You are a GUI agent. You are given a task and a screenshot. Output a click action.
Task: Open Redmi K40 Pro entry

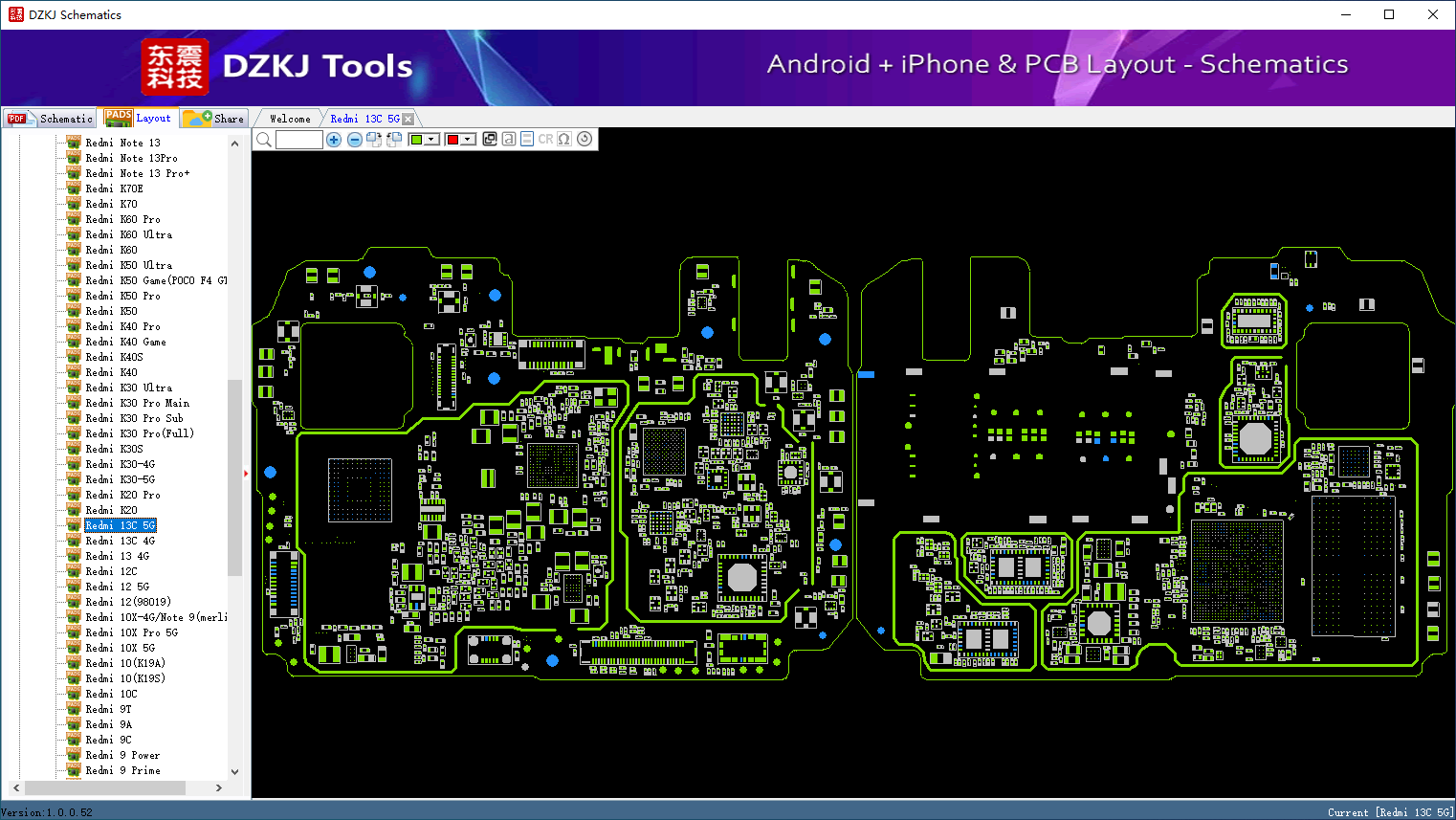point(122,326)
